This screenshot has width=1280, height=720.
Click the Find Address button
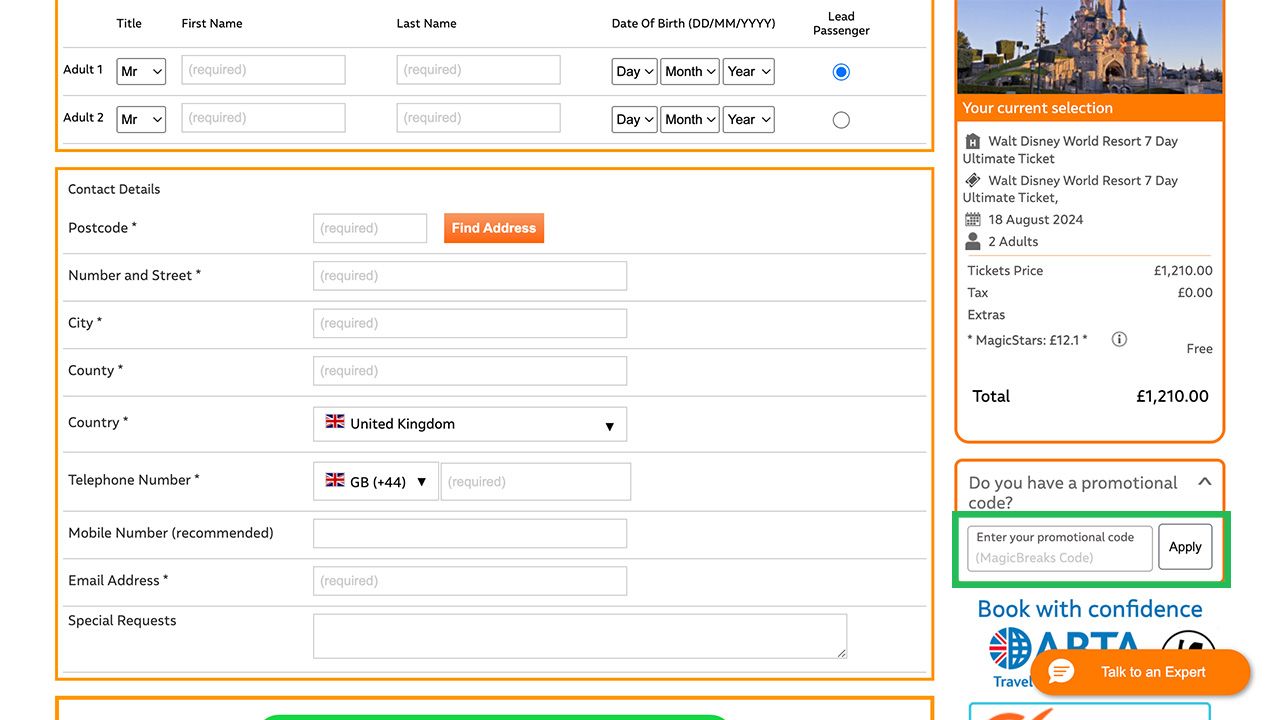(x=494, y=228)
